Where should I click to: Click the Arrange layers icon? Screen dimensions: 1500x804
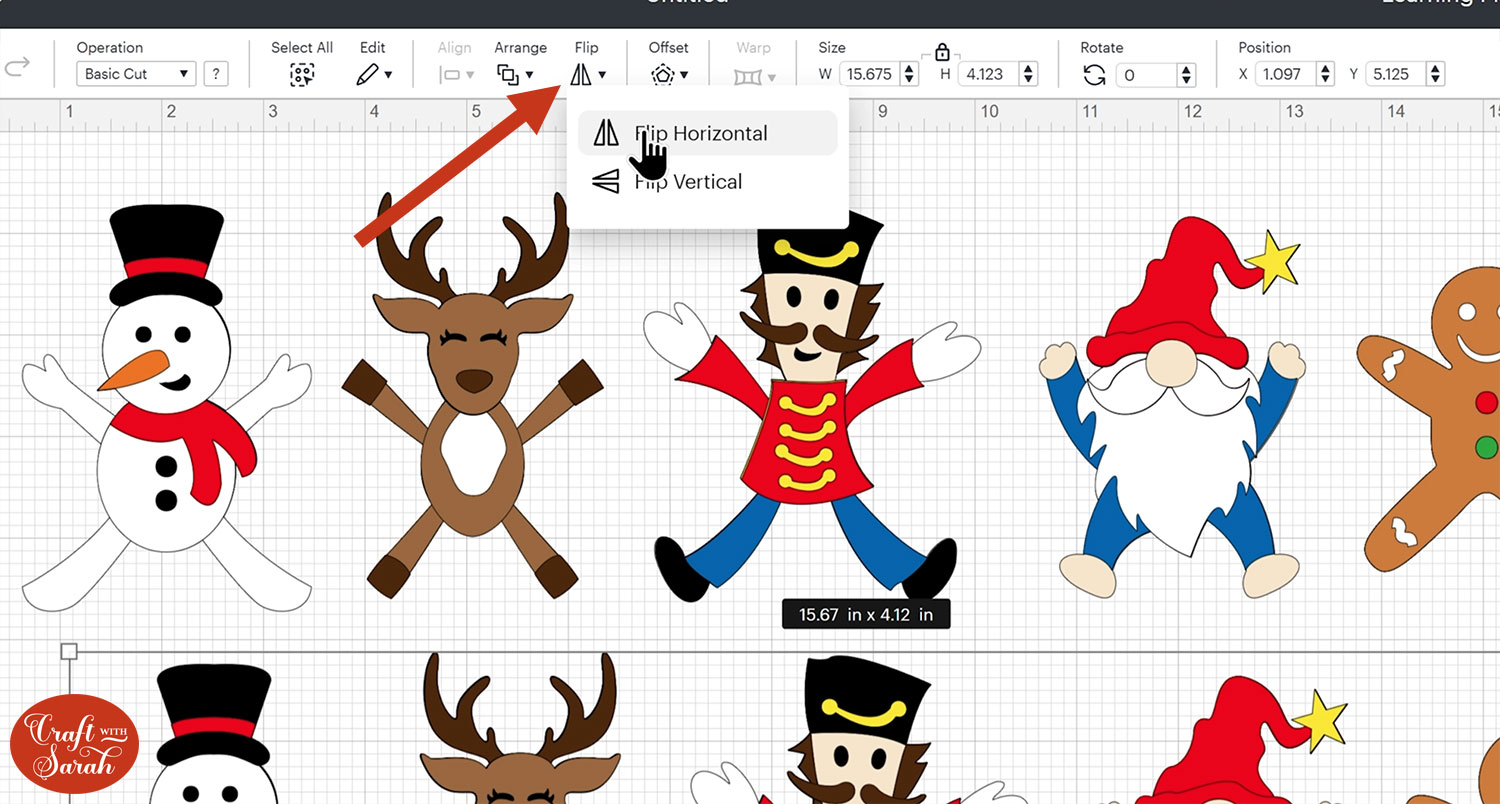pos(509,73)
